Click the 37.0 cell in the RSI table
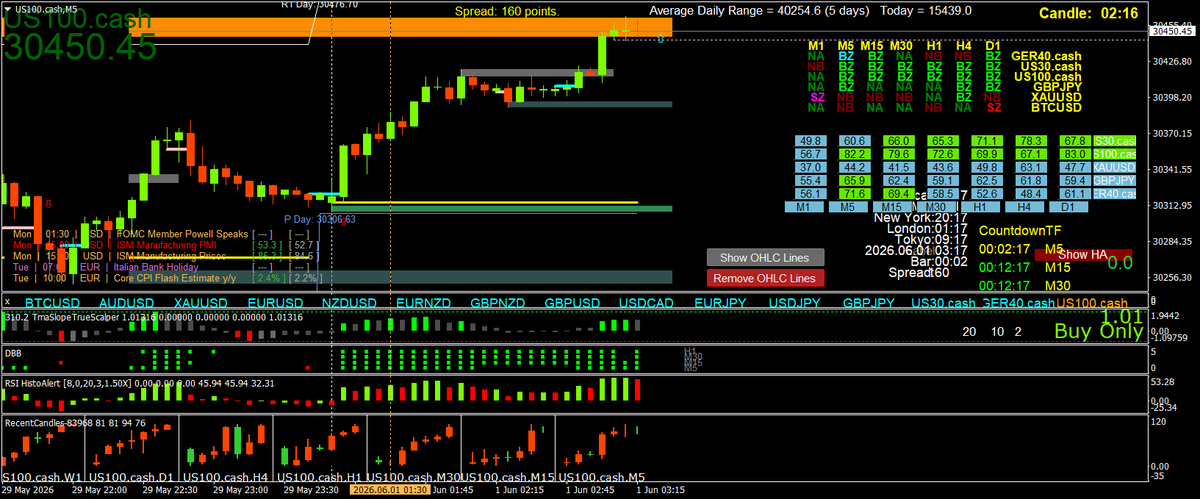 (810, 167)
